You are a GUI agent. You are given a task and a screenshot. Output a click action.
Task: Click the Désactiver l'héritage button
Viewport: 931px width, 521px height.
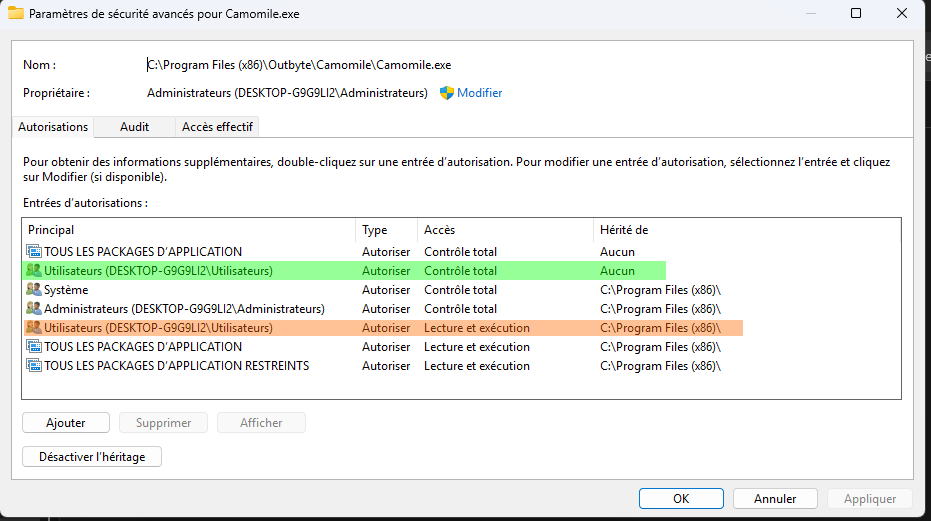[92, 456]
